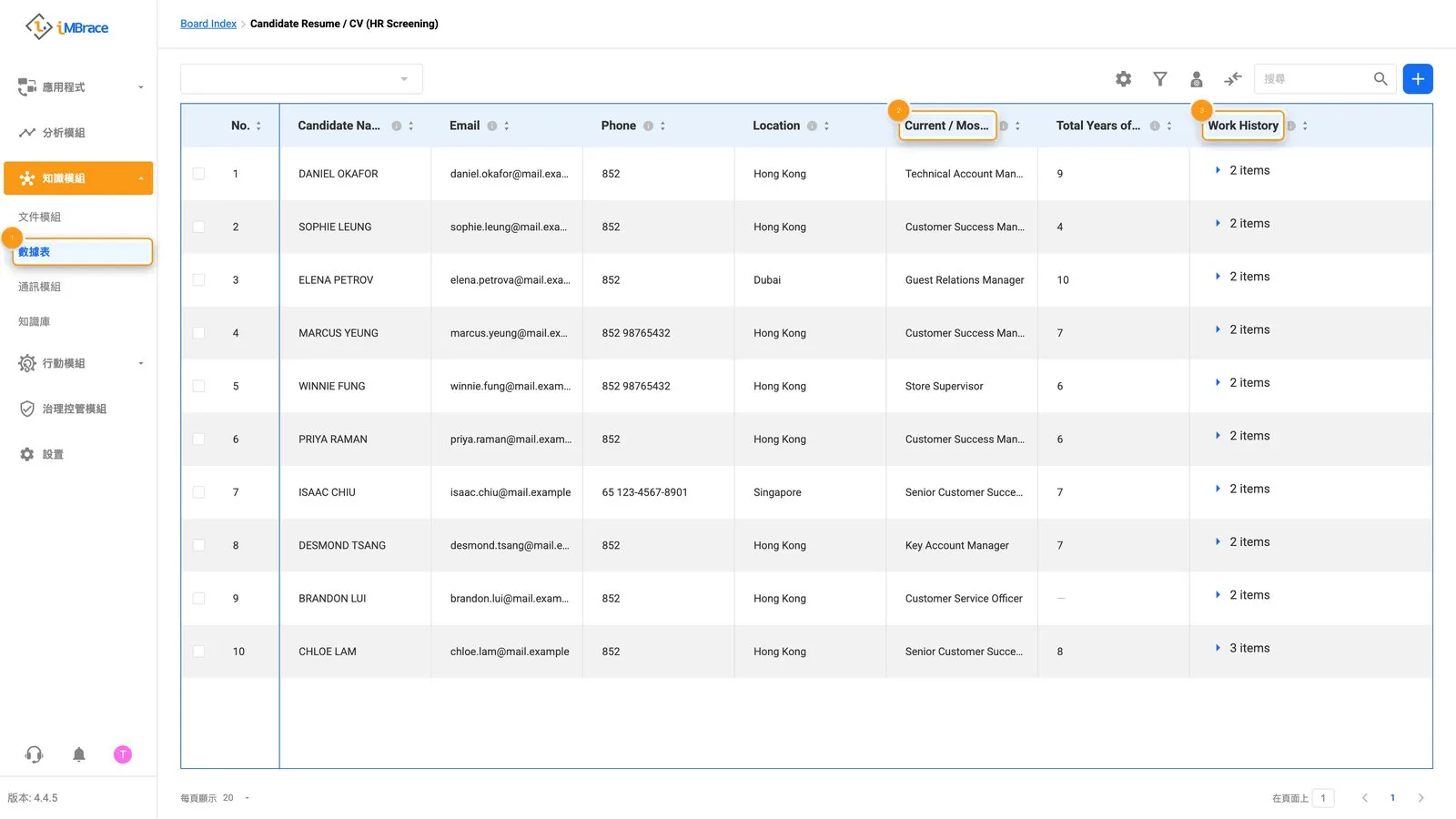This screenshot has height=819, width=1456.
Task: Go to next page arrow
Action: click(x=1421, y=798)
